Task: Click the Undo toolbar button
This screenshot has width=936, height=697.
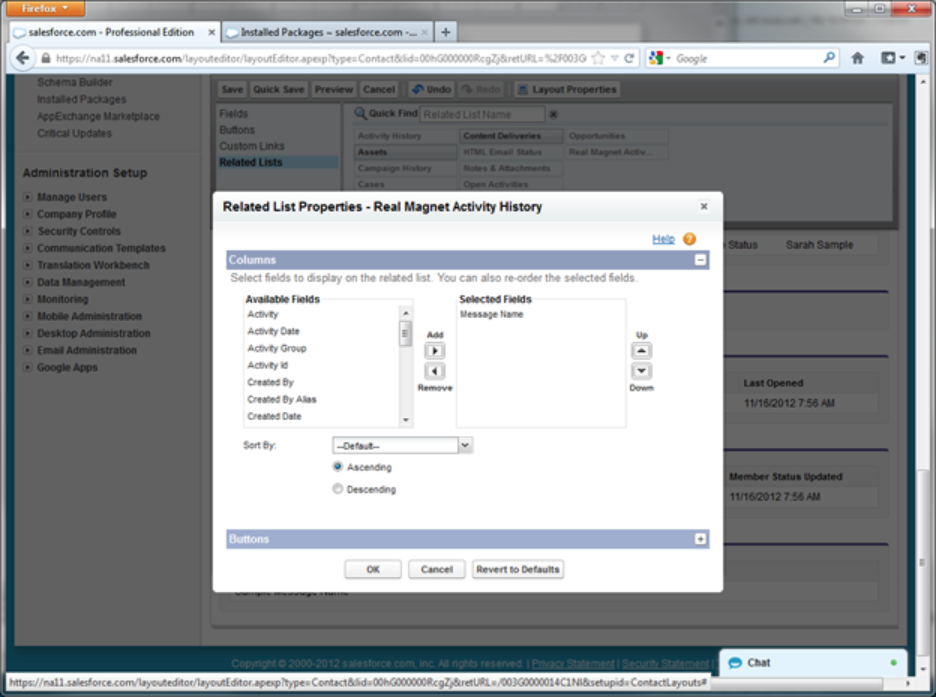Action: 432,90
